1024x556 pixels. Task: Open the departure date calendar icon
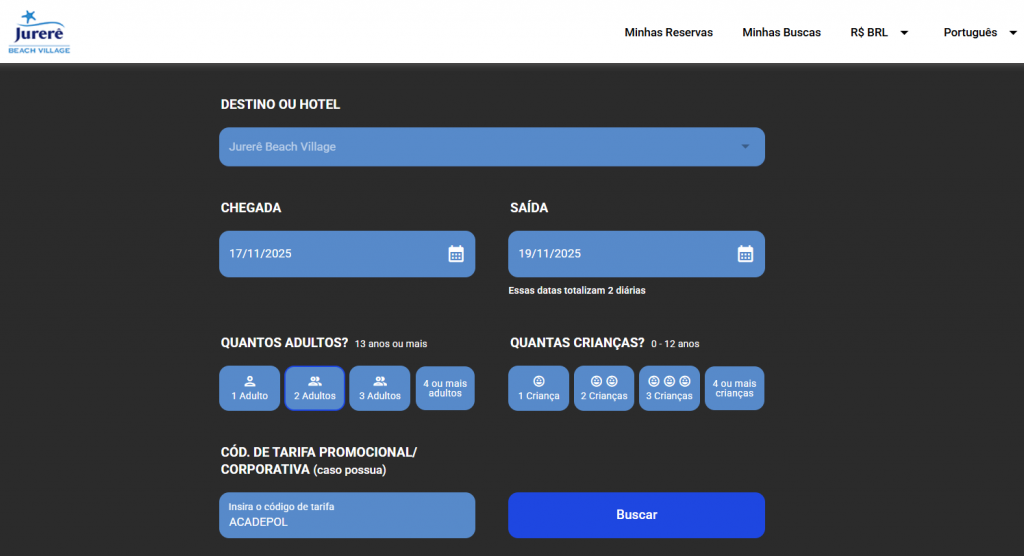(x=745, y=254)
